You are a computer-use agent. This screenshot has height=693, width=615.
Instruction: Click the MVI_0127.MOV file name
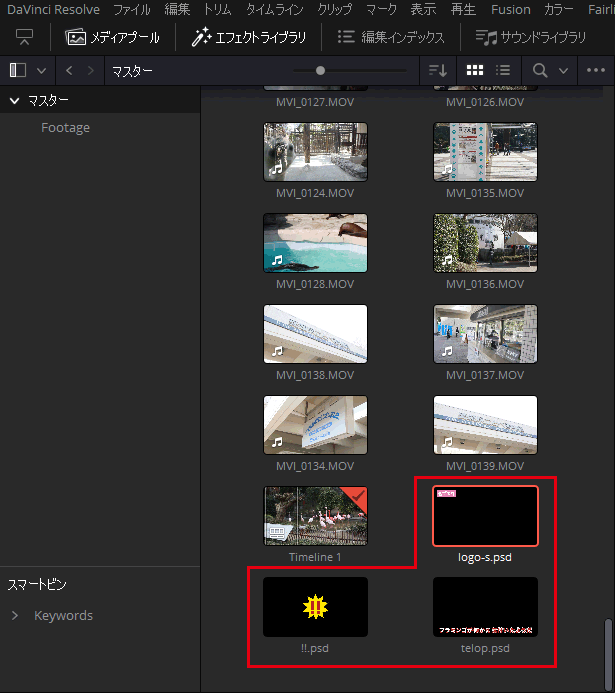pos(315,102)
